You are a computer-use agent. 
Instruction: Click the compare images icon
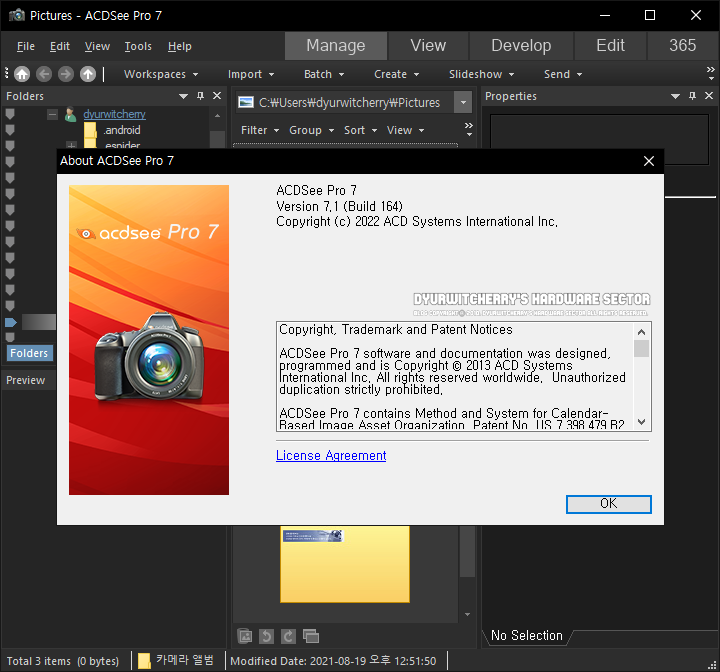311,636
